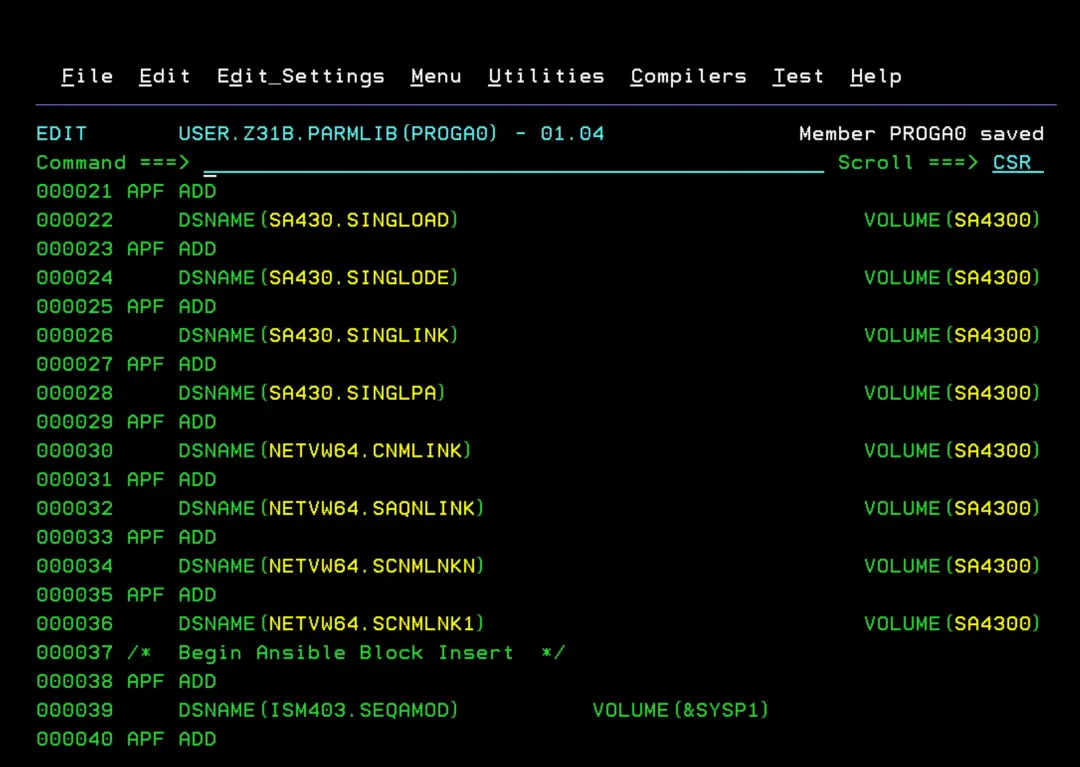Click into the Command input line

click(x=513, y=162)
